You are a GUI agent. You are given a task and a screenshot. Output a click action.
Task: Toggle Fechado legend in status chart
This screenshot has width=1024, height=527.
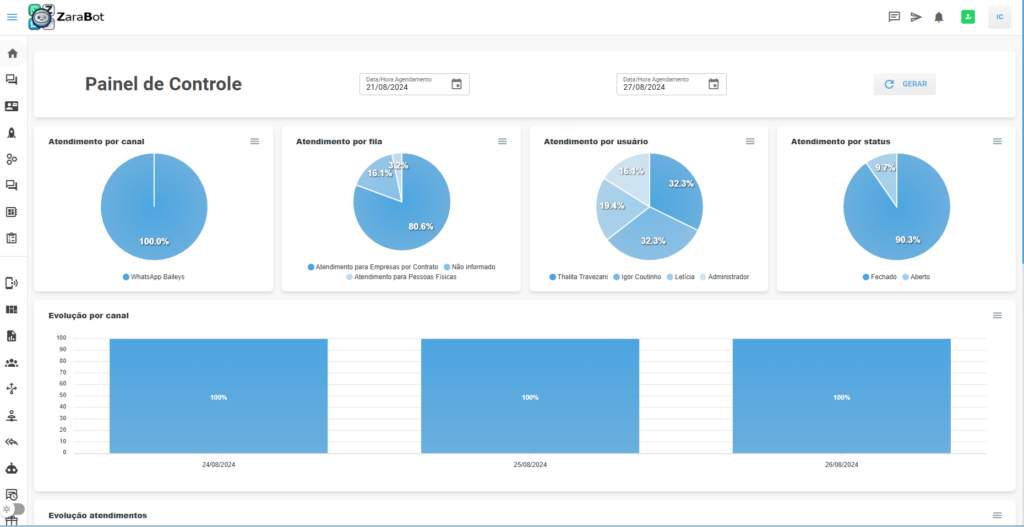(x=880, y=276)
